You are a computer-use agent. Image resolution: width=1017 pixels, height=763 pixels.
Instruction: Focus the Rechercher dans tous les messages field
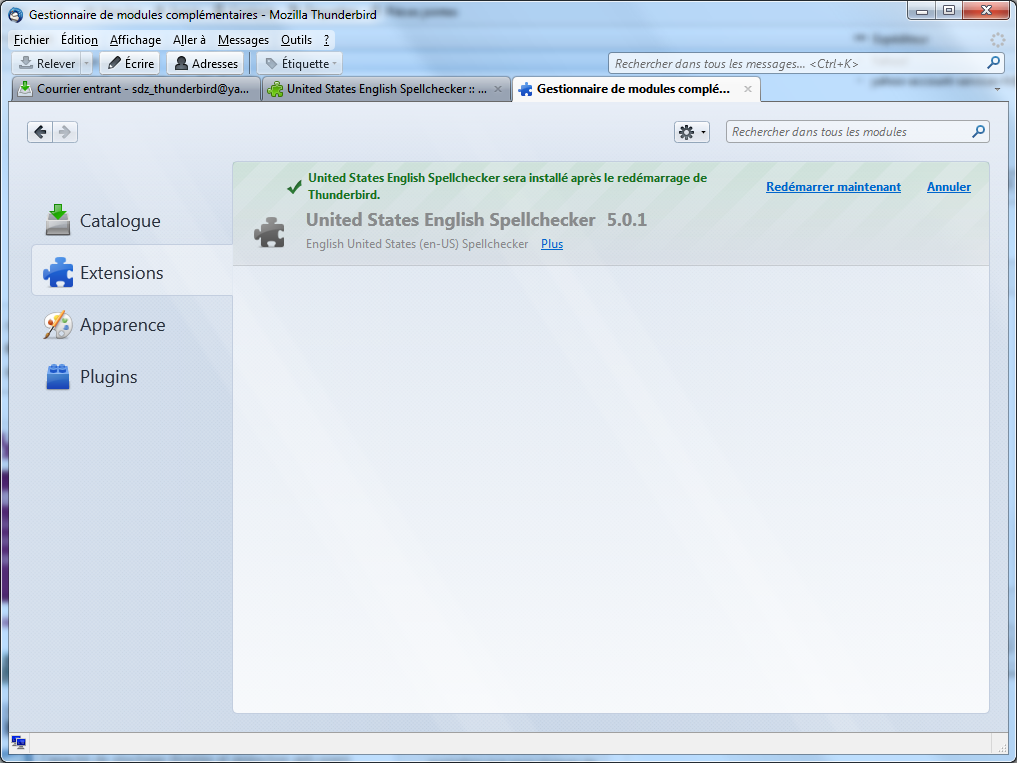pyautogui.click(x=806, y=63)
